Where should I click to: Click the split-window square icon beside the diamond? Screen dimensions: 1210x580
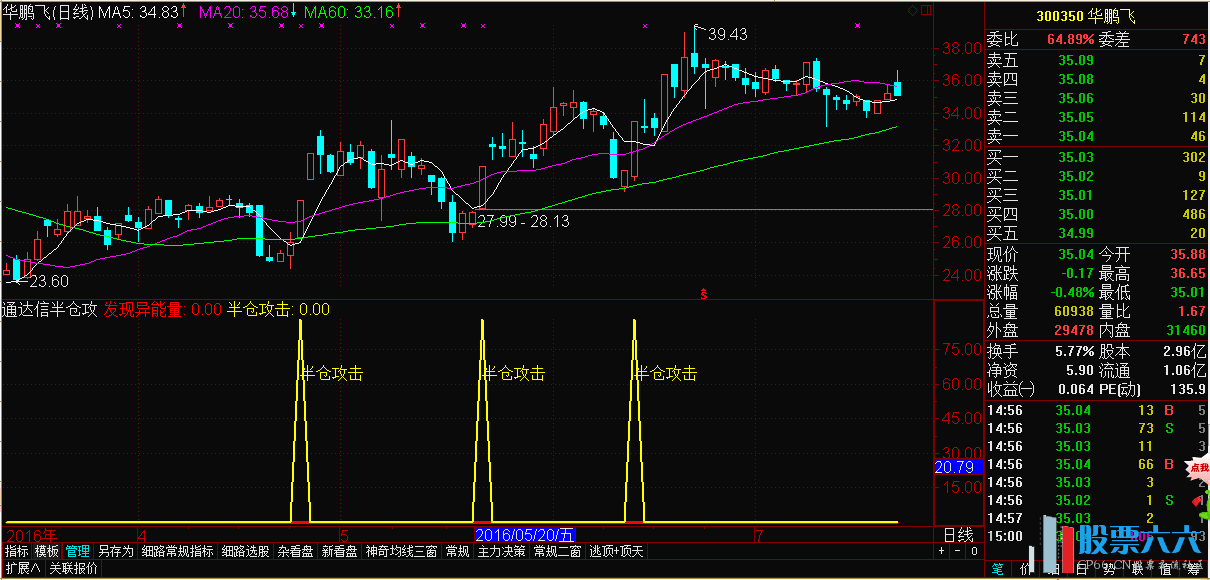[925, 9]
